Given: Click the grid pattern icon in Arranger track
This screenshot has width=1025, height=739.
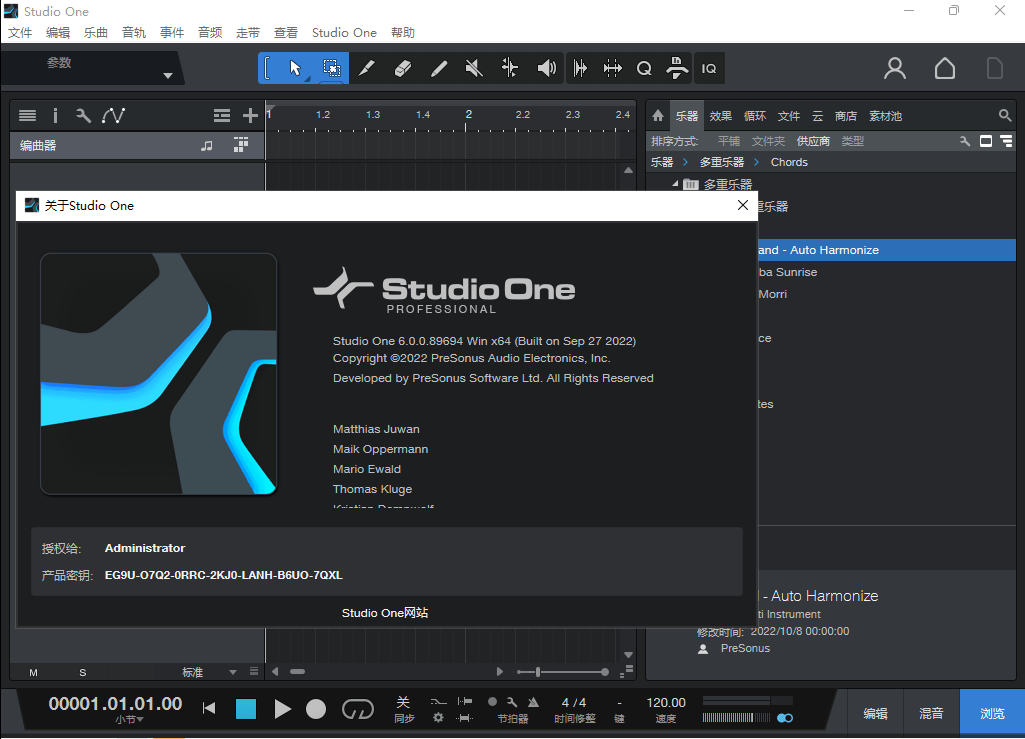Looking at the screenshot, I should tap(241, 145).
